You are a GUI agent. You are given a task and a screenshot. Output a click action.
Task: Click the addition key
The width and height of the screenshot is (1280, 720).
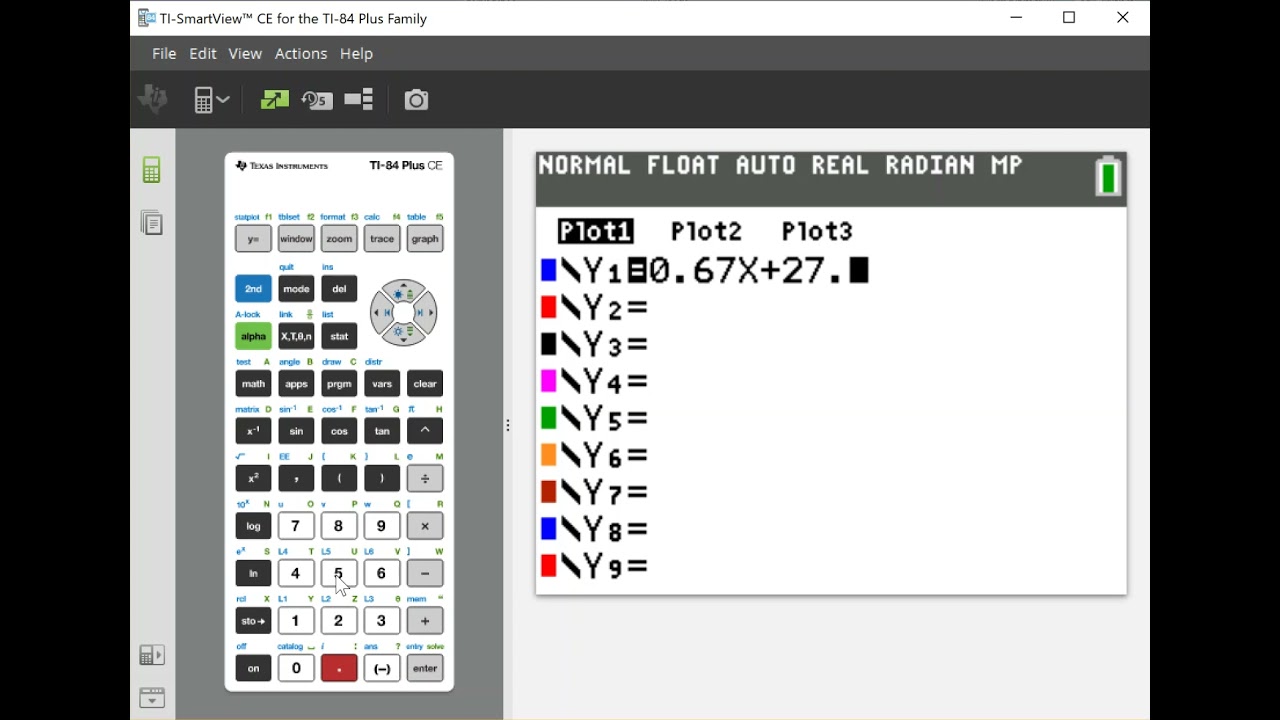425,621
